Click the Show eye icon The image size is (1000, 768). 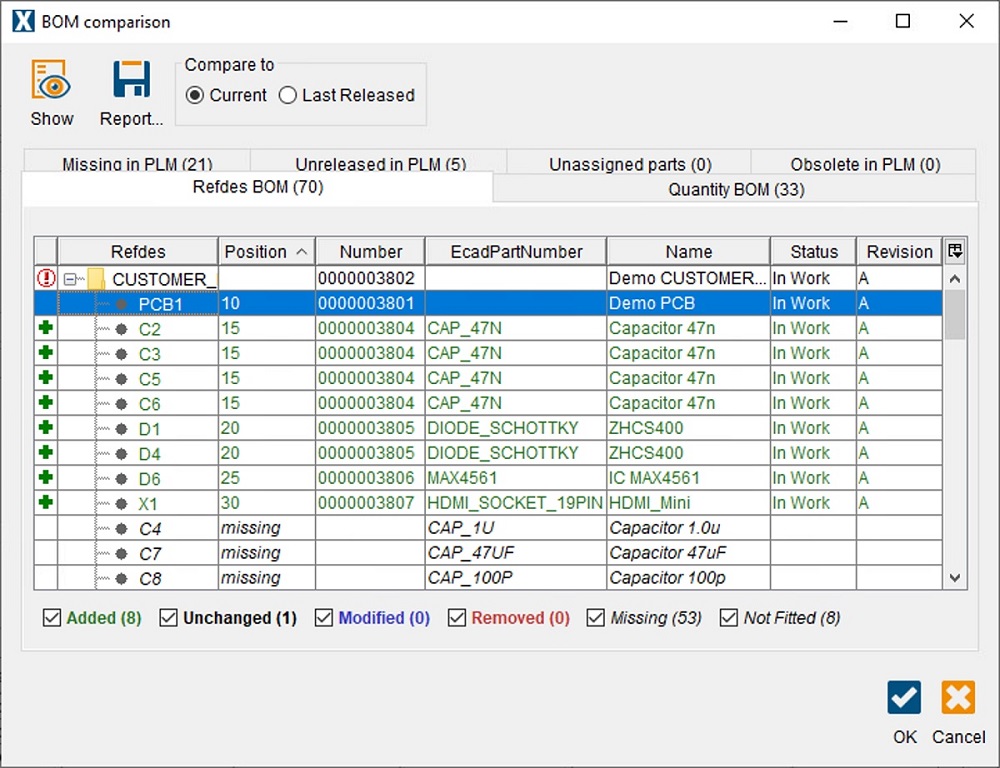click(x=51, y=81)
